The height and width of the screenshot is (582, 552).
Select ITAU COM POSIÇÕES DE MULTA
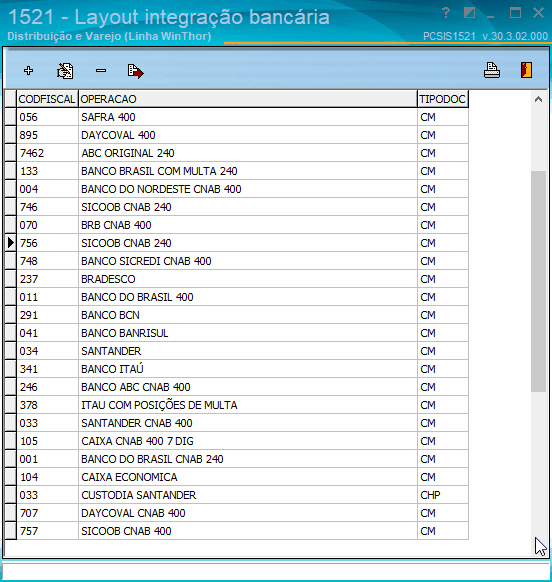coord(236,405)
